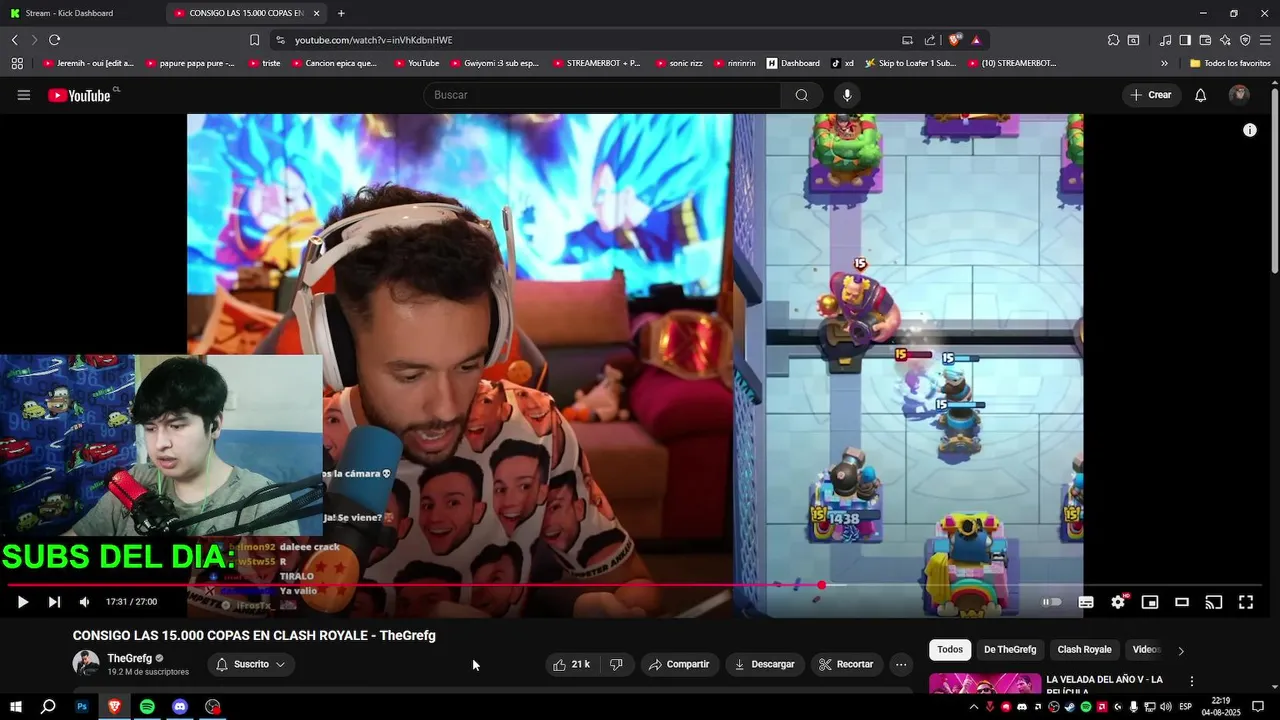
Task: Toggle the browser sidebar panel
Action: pyautogui.click(x=1185, y=40)
